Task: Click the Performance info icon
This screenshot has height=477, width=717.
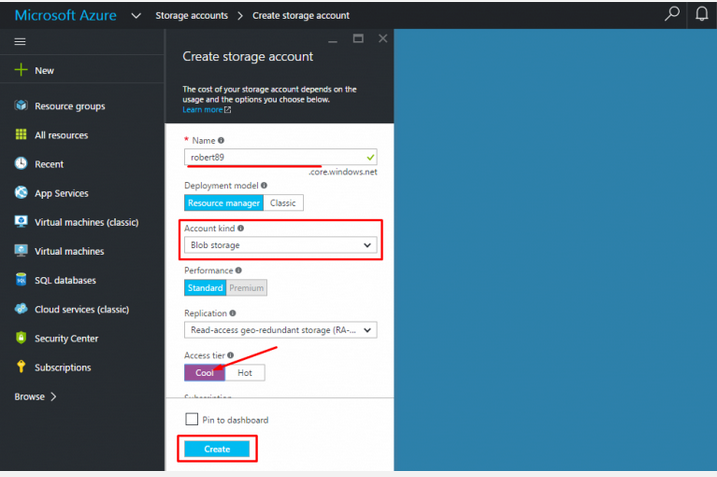Action: 238,270
